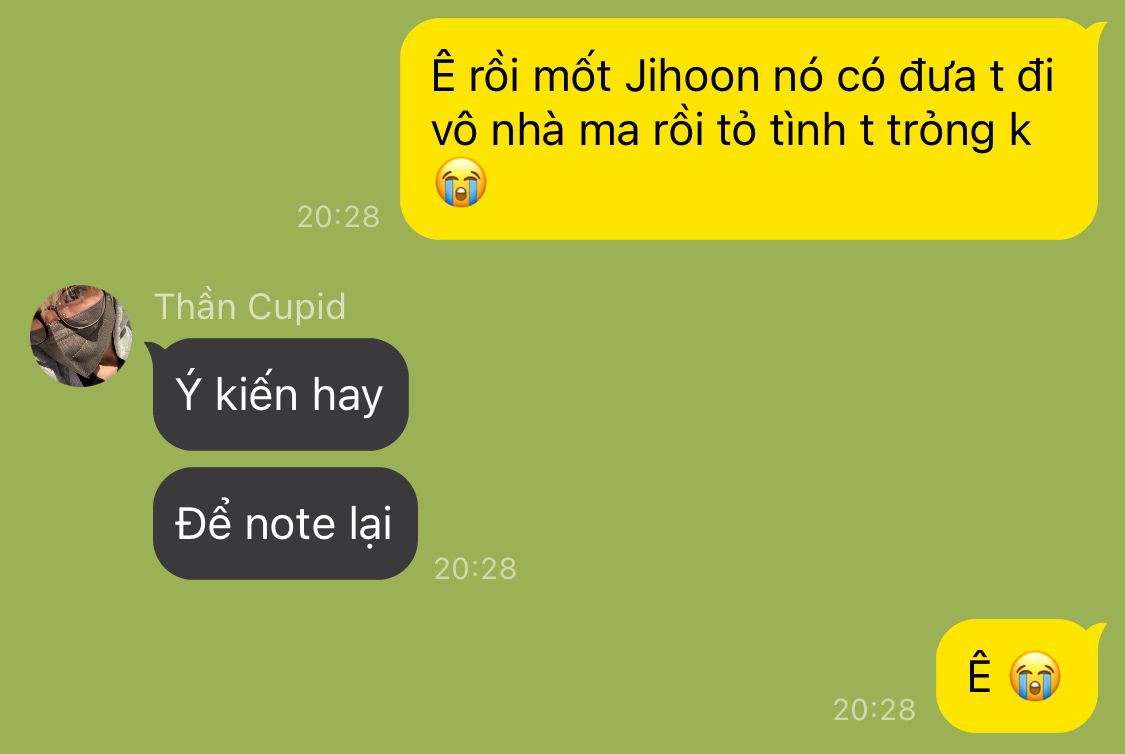Tap the sender name Thần Cupid

coord(250,307)
